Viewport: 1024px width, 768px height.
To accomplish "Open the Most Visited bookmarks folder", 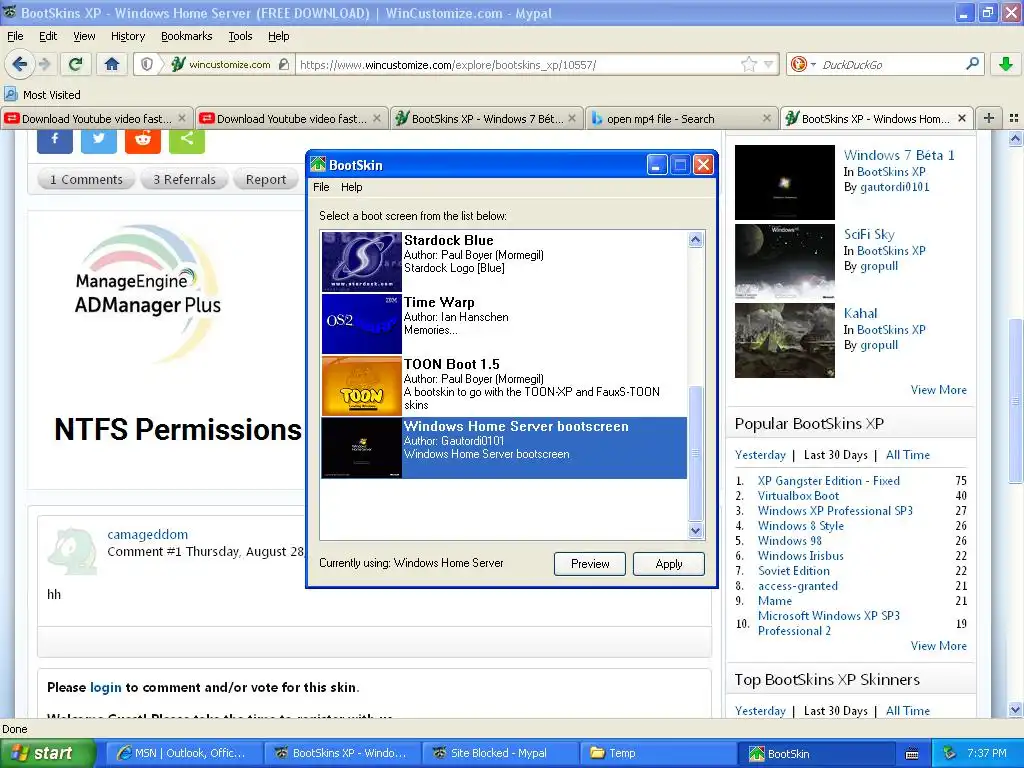I will tap(42, 95).
